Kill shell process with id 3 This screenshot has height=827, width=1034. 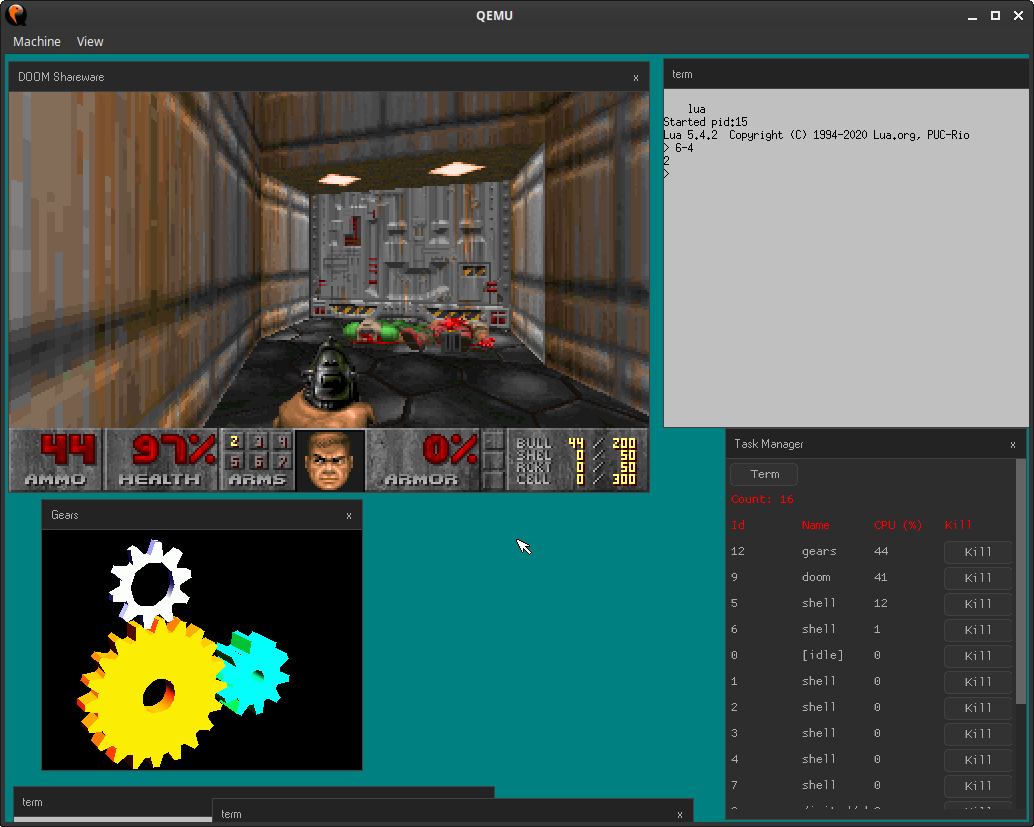[x=978, y=734]
